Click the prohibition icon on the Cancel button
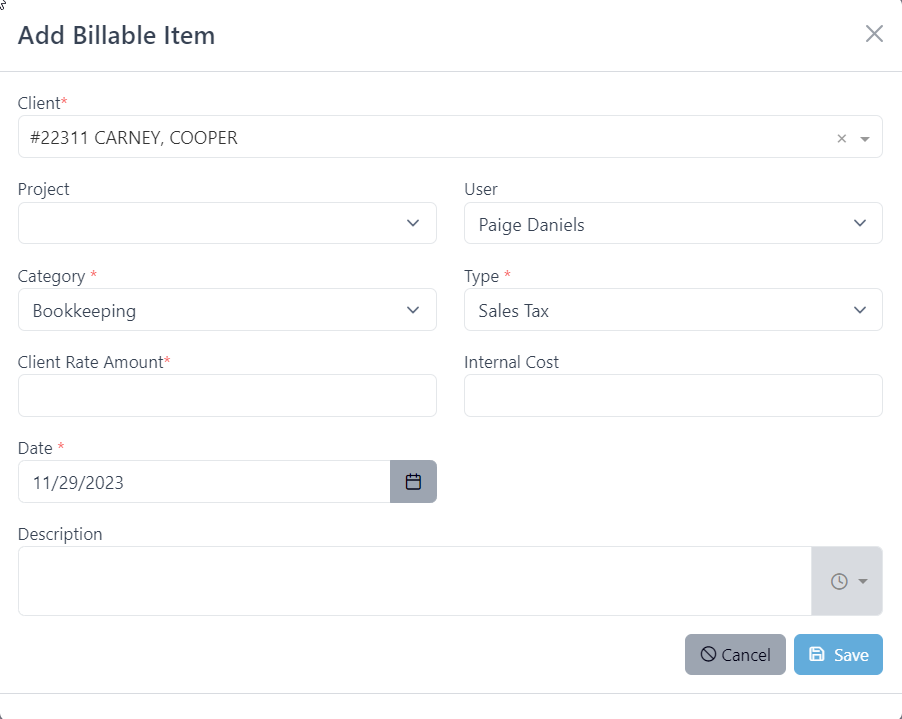The image size is (902, 719). 710,654
